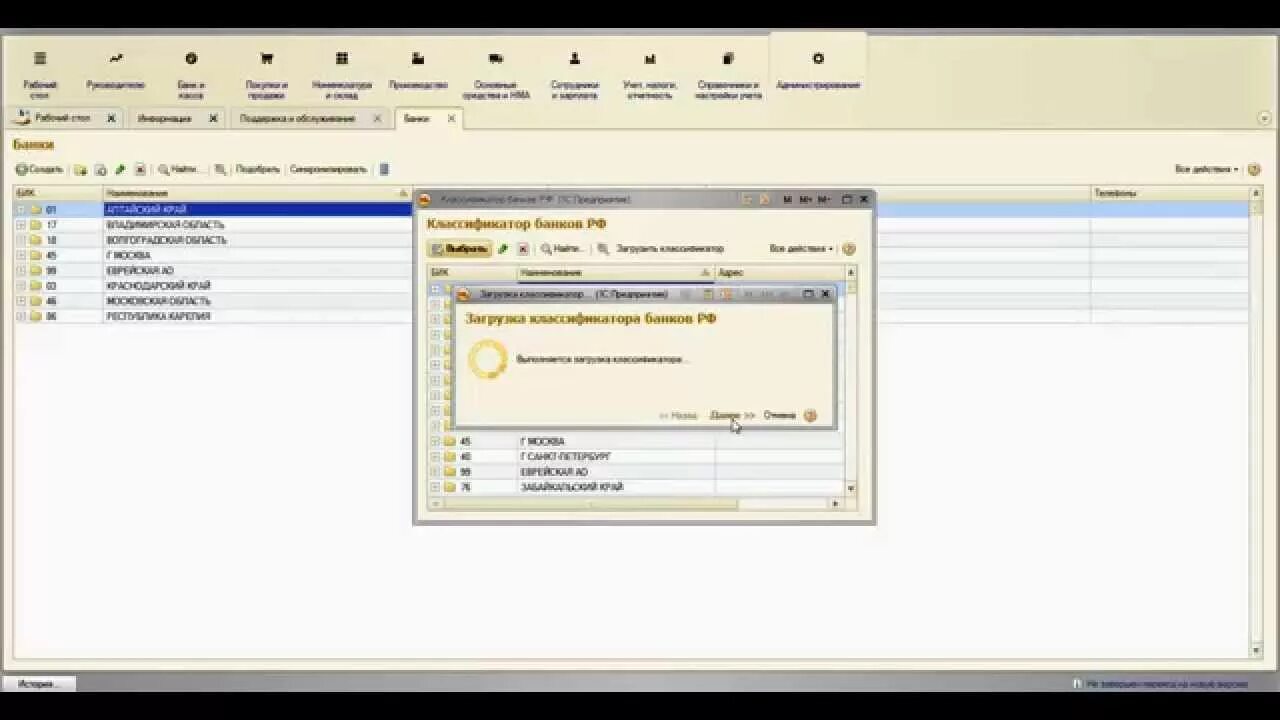Collapse the sections panel with the chevron at right
1280x720 pixels.
1263,118
